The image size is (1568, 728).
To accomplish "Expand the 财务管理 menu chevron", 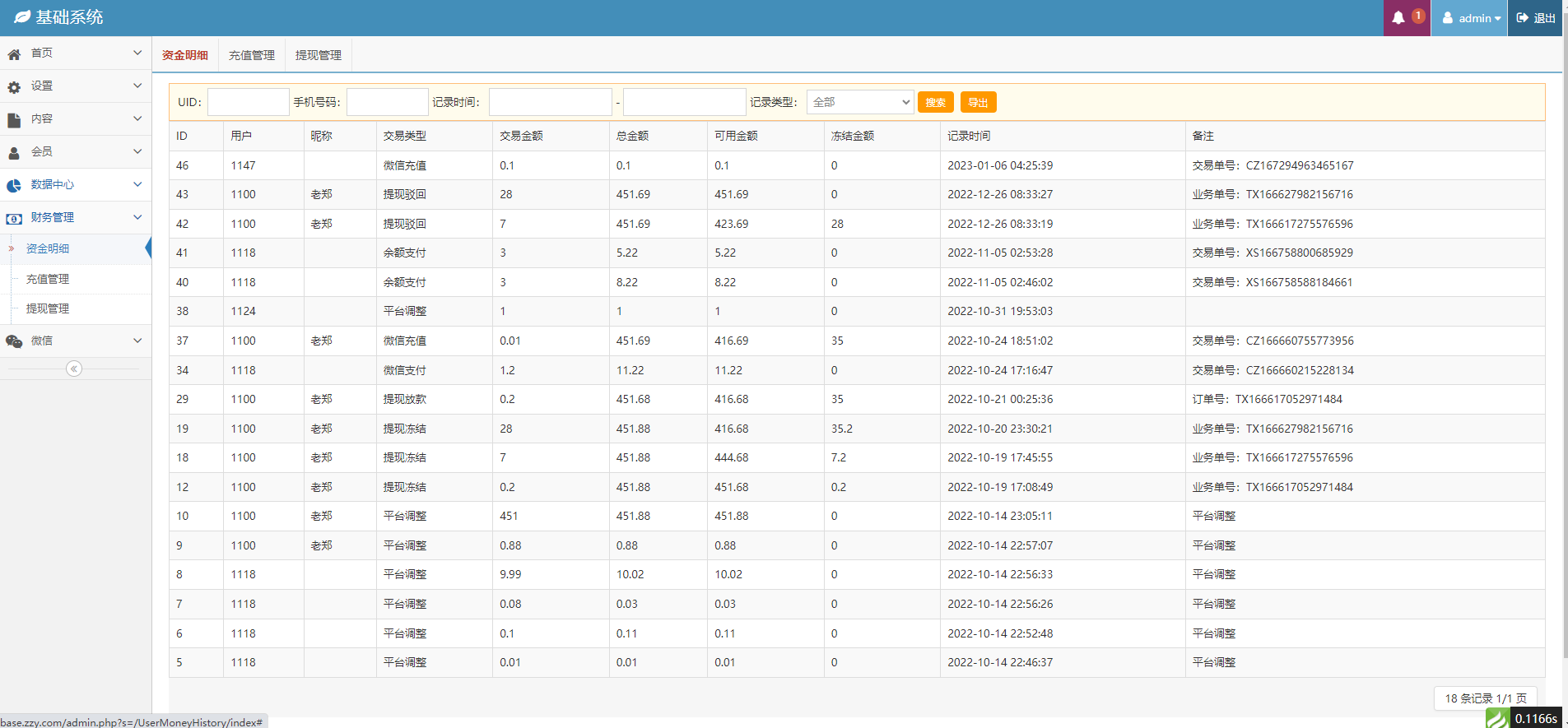I will (x=137, y=217).
